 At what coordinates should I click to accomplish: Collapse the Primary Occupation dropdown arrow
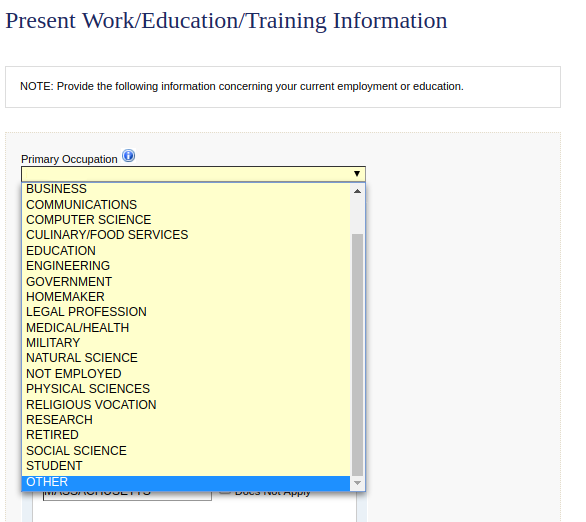(357, 174)
